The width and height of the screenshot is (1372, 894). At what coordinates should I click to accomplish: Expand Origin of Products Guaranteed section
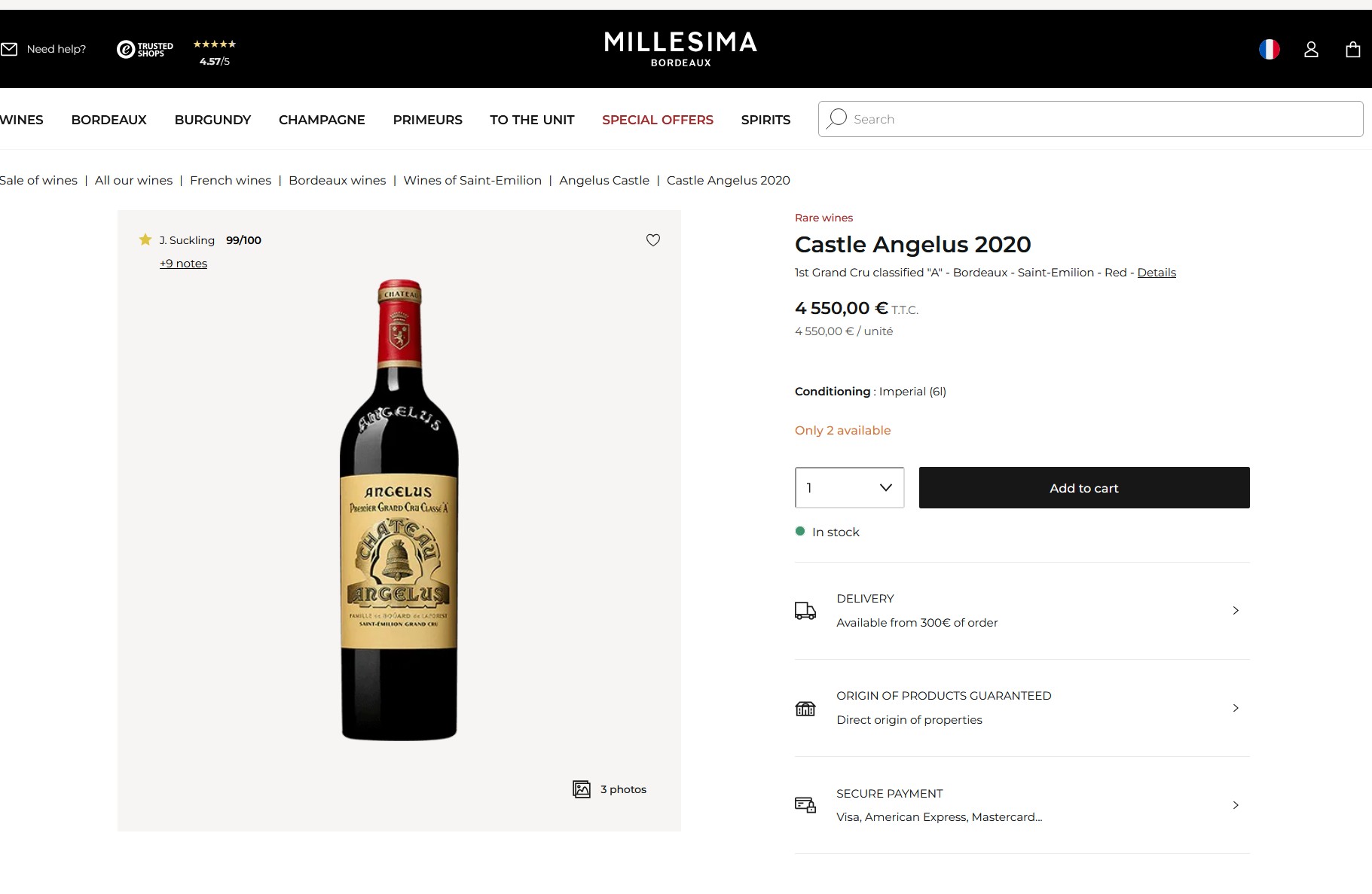click(x=1236, y=708)
